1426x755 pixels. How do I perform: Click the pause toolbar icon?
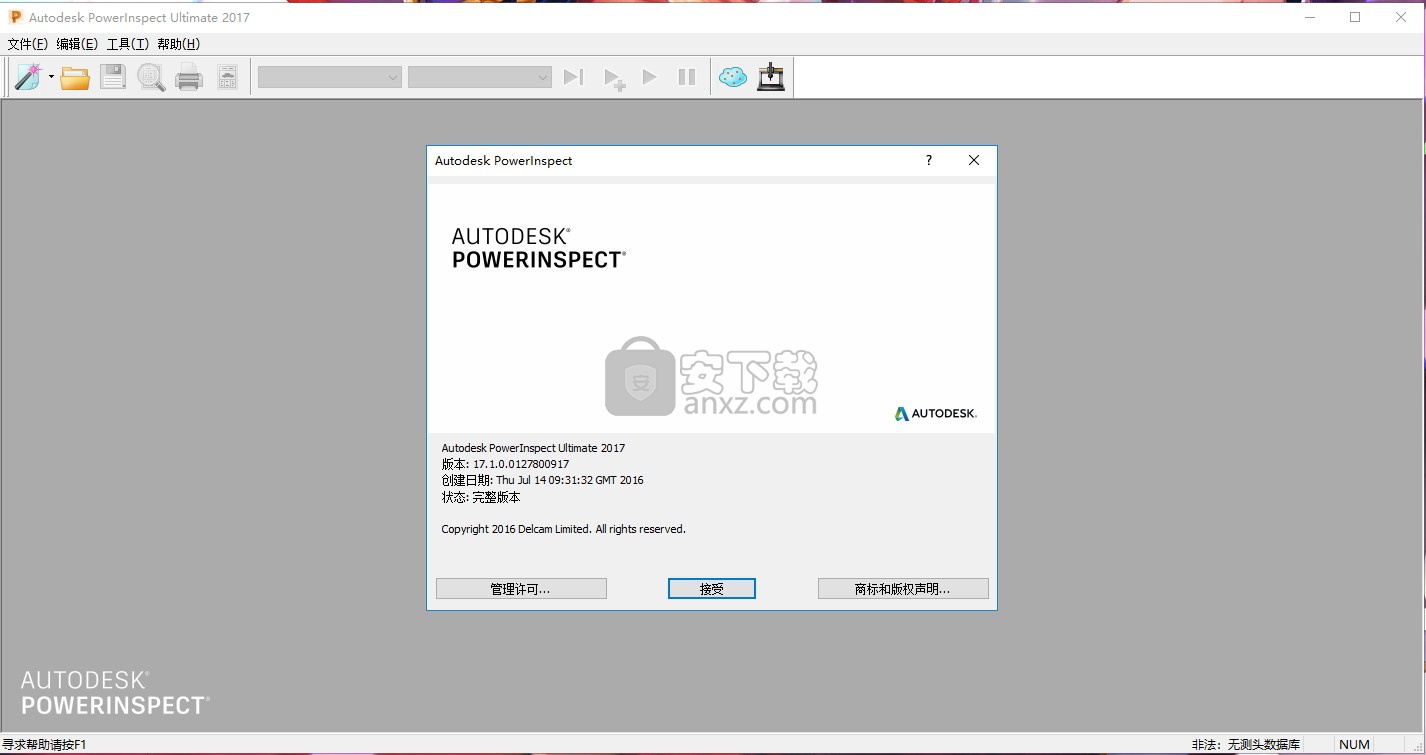tap(687, 77)
